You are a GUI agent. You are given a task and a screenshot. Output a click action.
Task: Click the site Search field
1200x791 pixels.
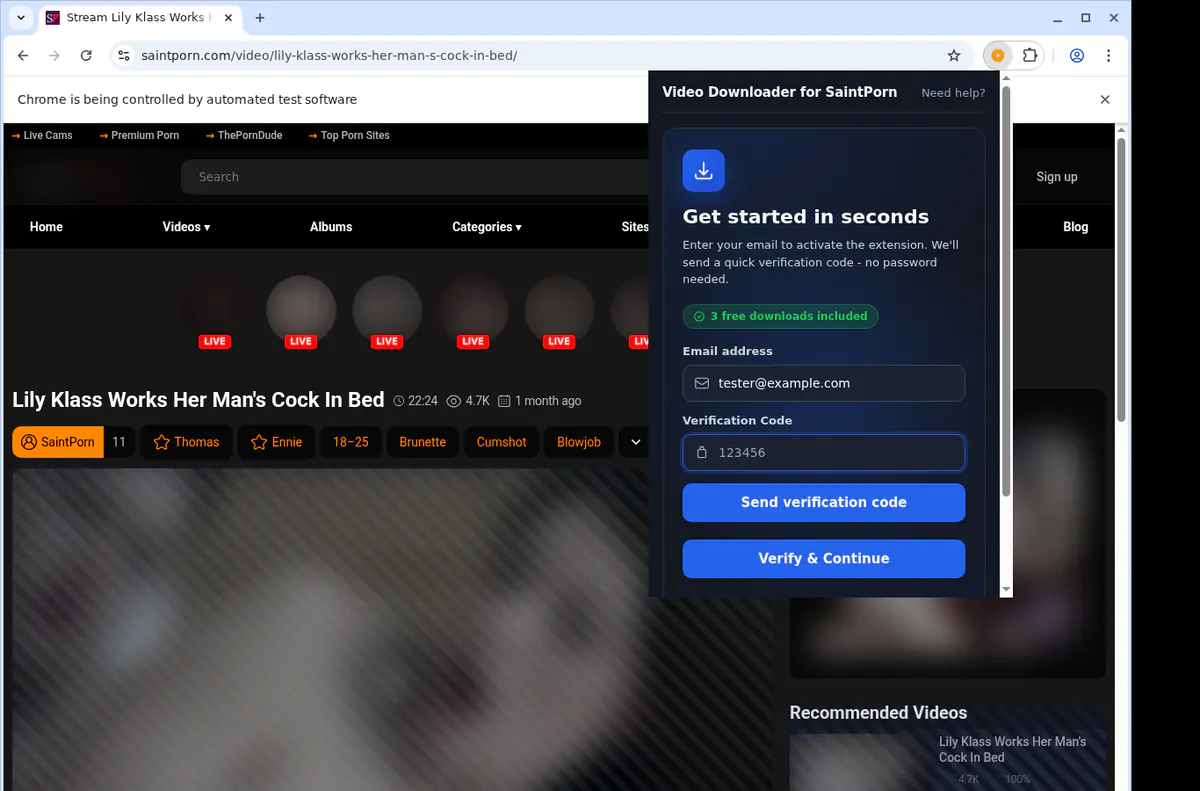pyautogui.click(x=415, y=177)
